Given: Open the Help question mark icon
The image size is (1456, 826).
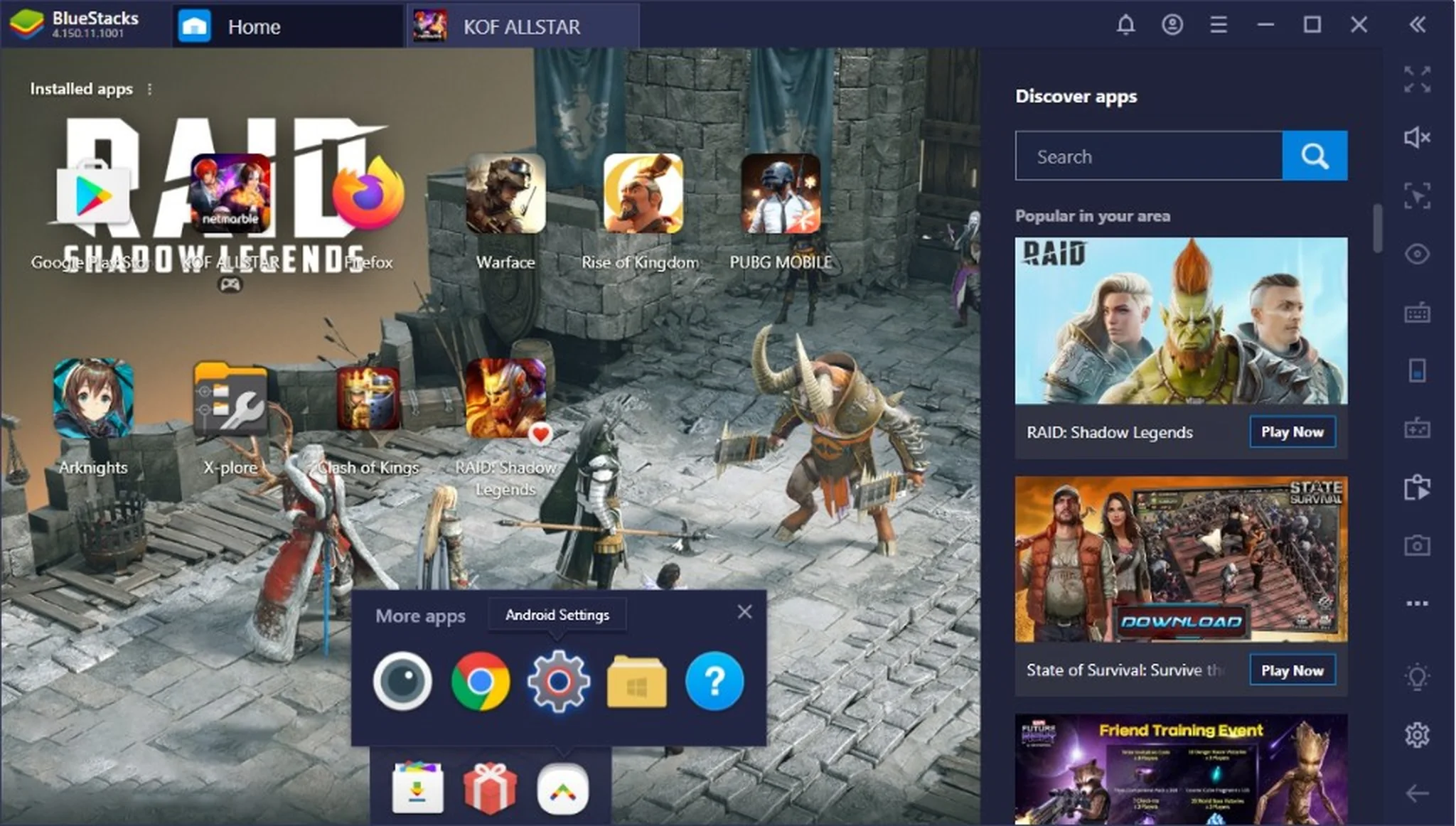Looking at the screenshot, I should click(714, 681).
